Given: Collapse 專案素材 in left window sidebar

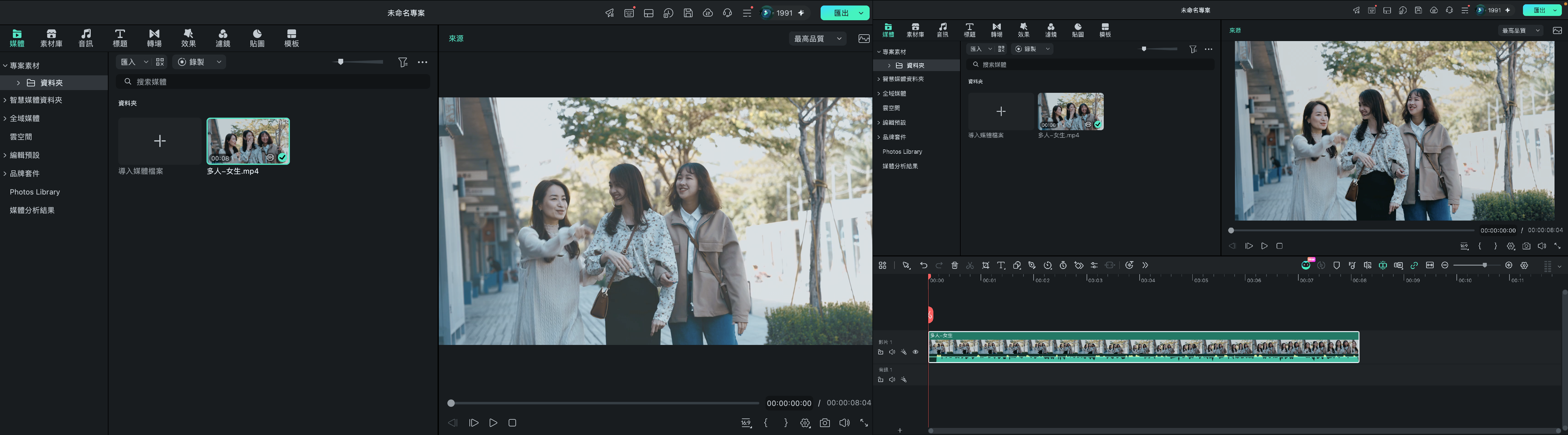Looking at the screenshot, I should tap(5, 66).
